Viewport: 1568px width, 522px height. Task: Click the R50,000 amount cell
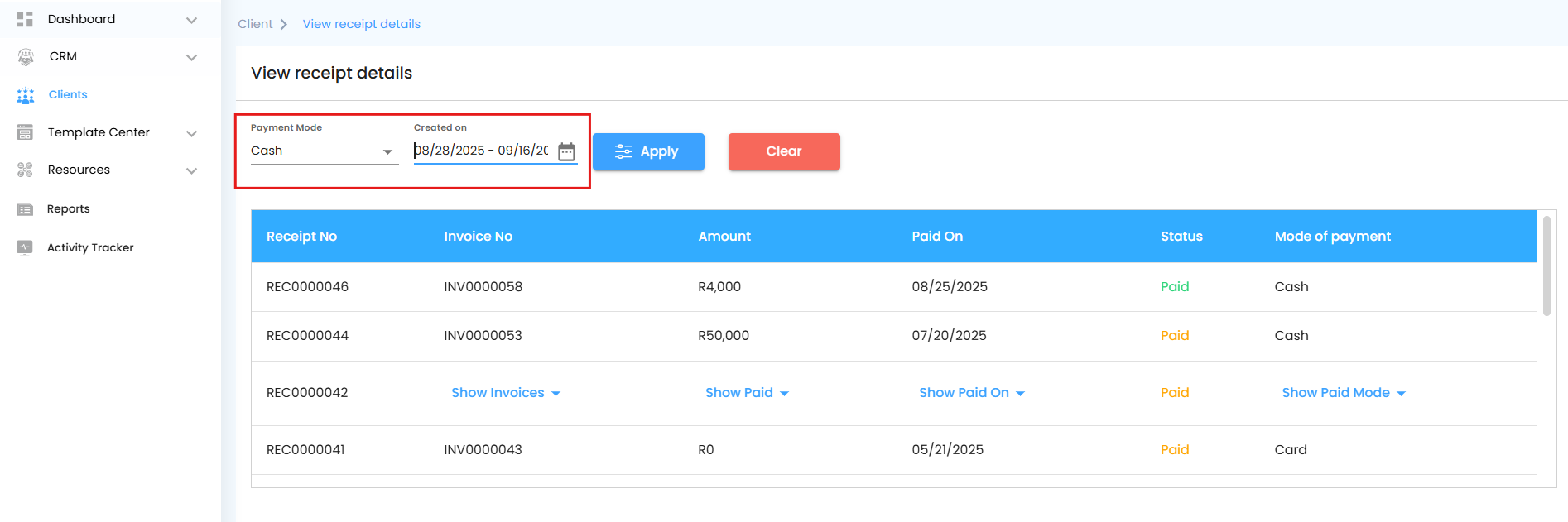[x=724, y=335]
